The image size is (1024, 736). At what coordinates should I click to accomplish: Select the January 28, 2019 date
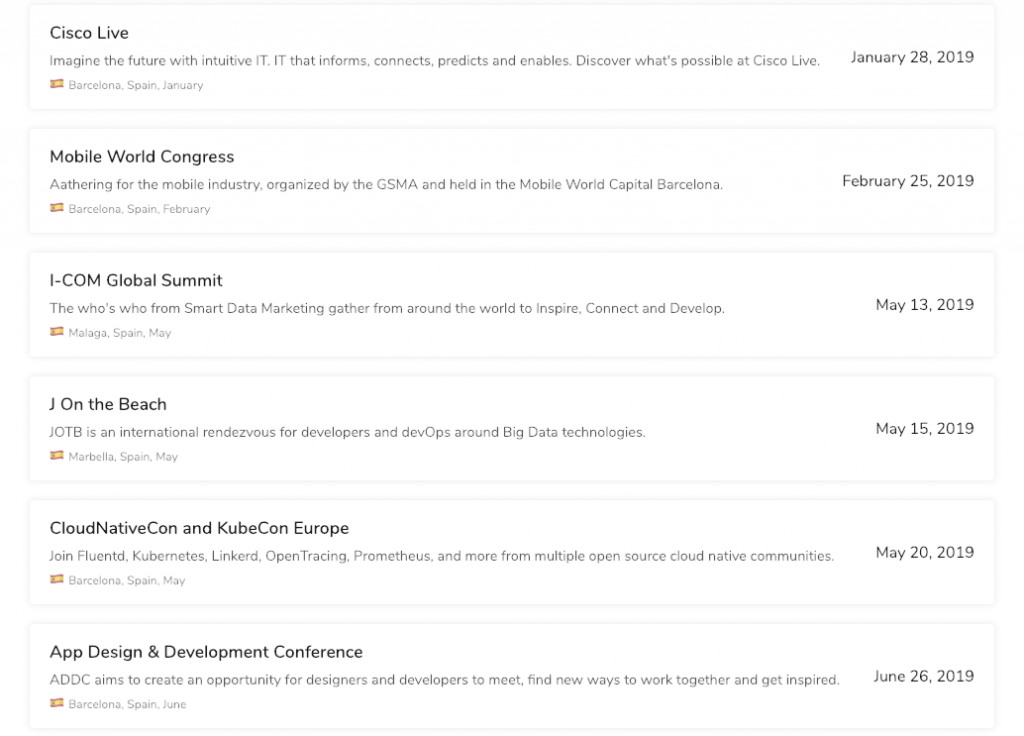pos(912,57)
